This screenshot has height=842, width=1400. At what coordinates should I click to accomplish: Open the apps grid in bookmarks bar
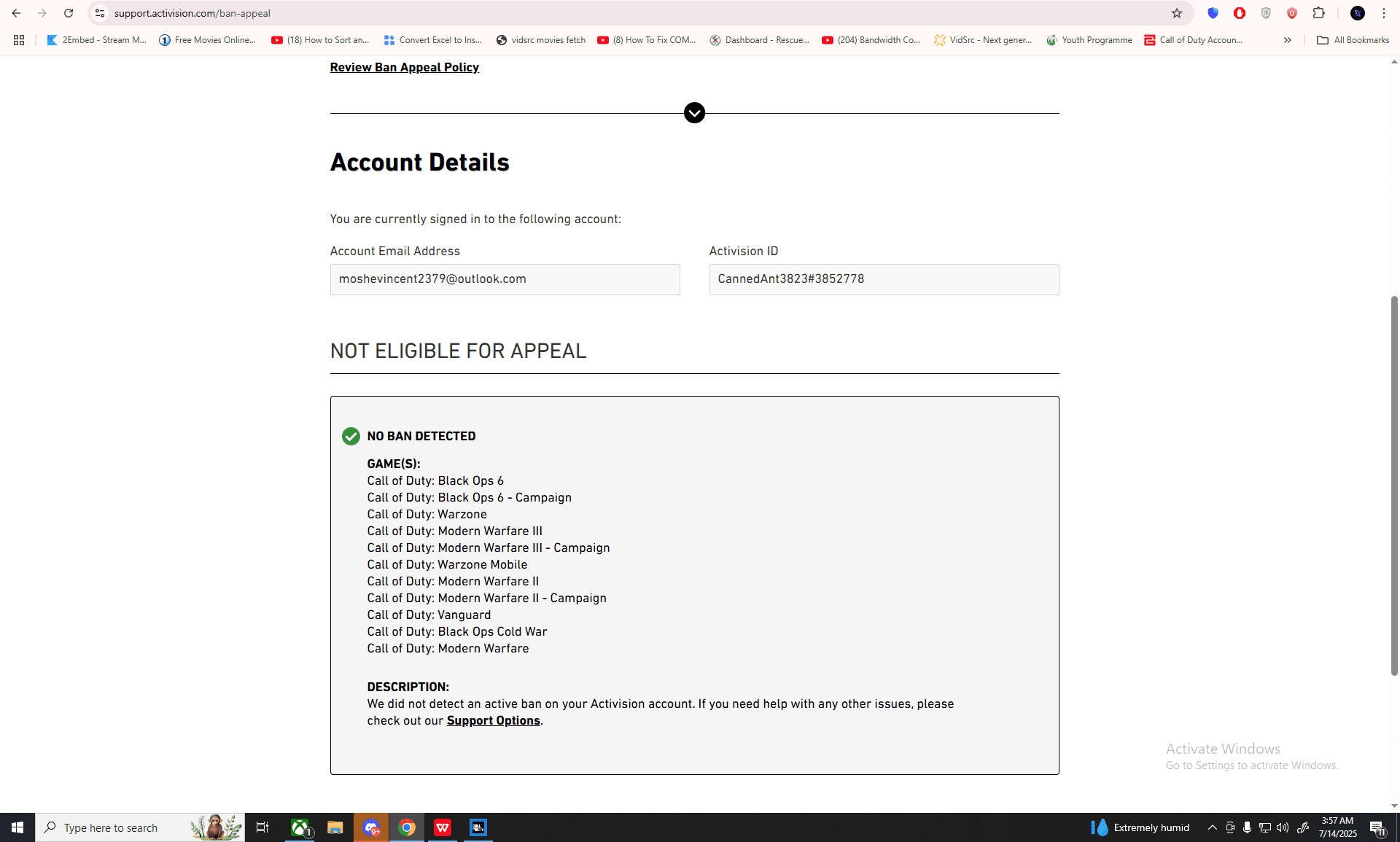point(19,40)
